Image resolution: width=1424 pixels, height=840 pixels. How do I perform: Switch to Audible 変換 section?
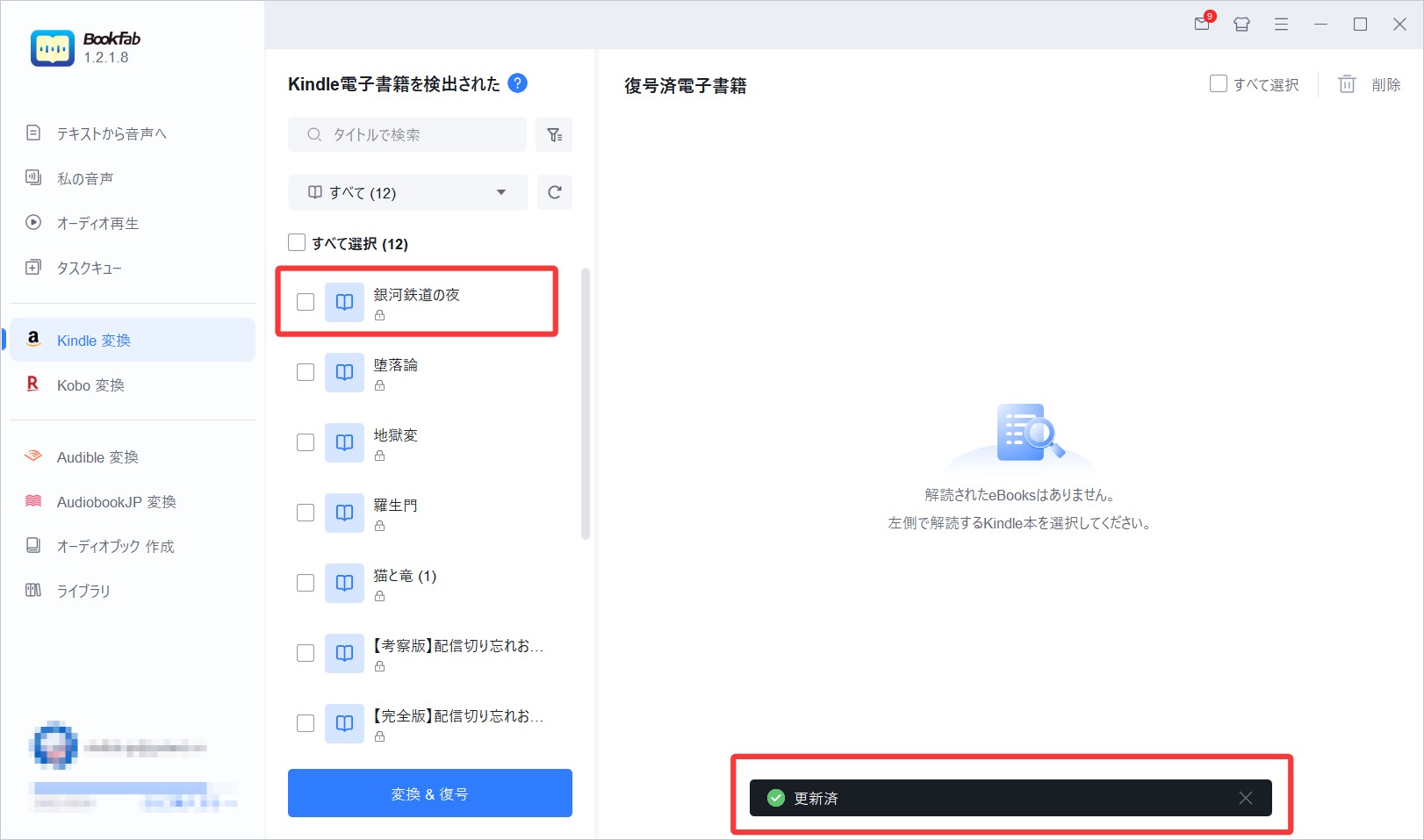click(x=97, y=457)
